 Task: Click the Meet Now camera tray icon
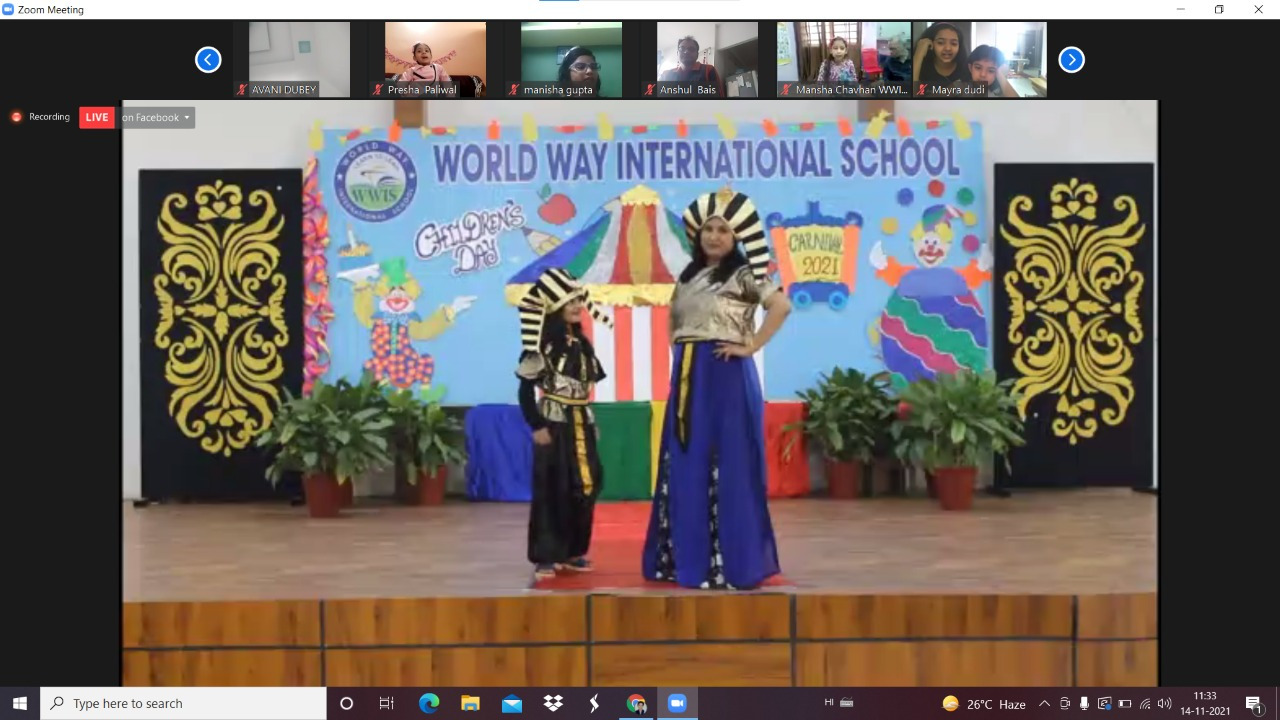pyautogui.click(x=1065, y=703)
